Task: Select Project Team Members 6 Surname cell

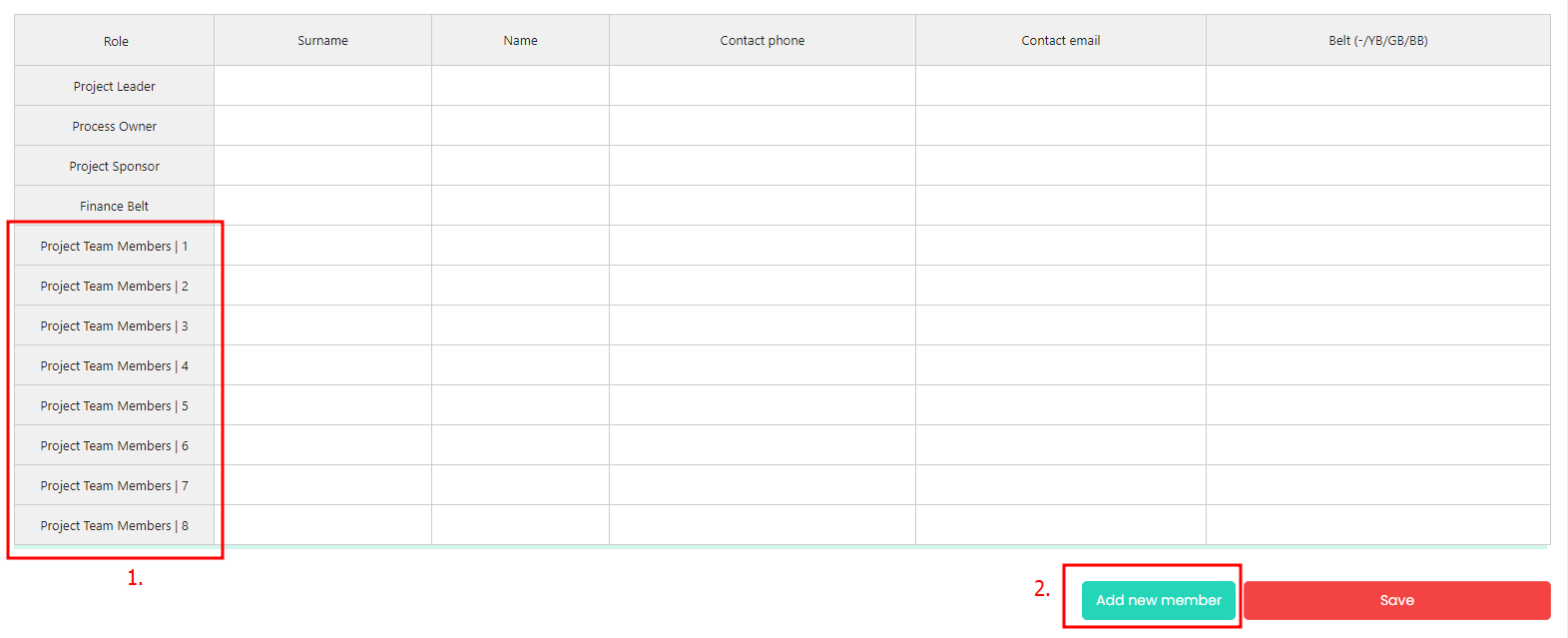Action: (322, 445)
